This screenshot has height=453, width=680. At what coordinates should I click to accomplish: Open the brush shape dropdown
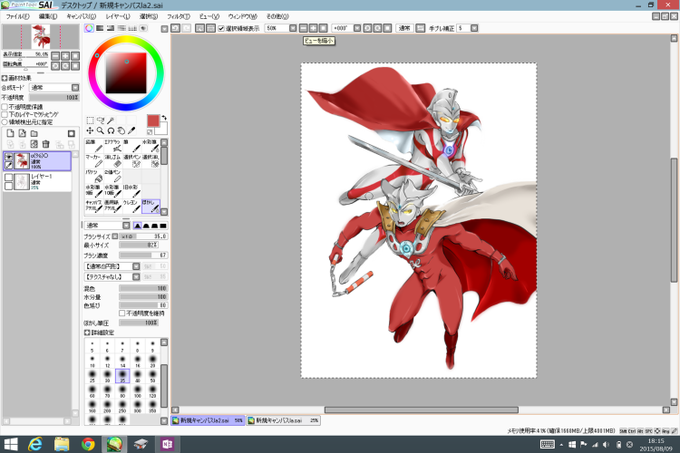[x=136, y=266]
